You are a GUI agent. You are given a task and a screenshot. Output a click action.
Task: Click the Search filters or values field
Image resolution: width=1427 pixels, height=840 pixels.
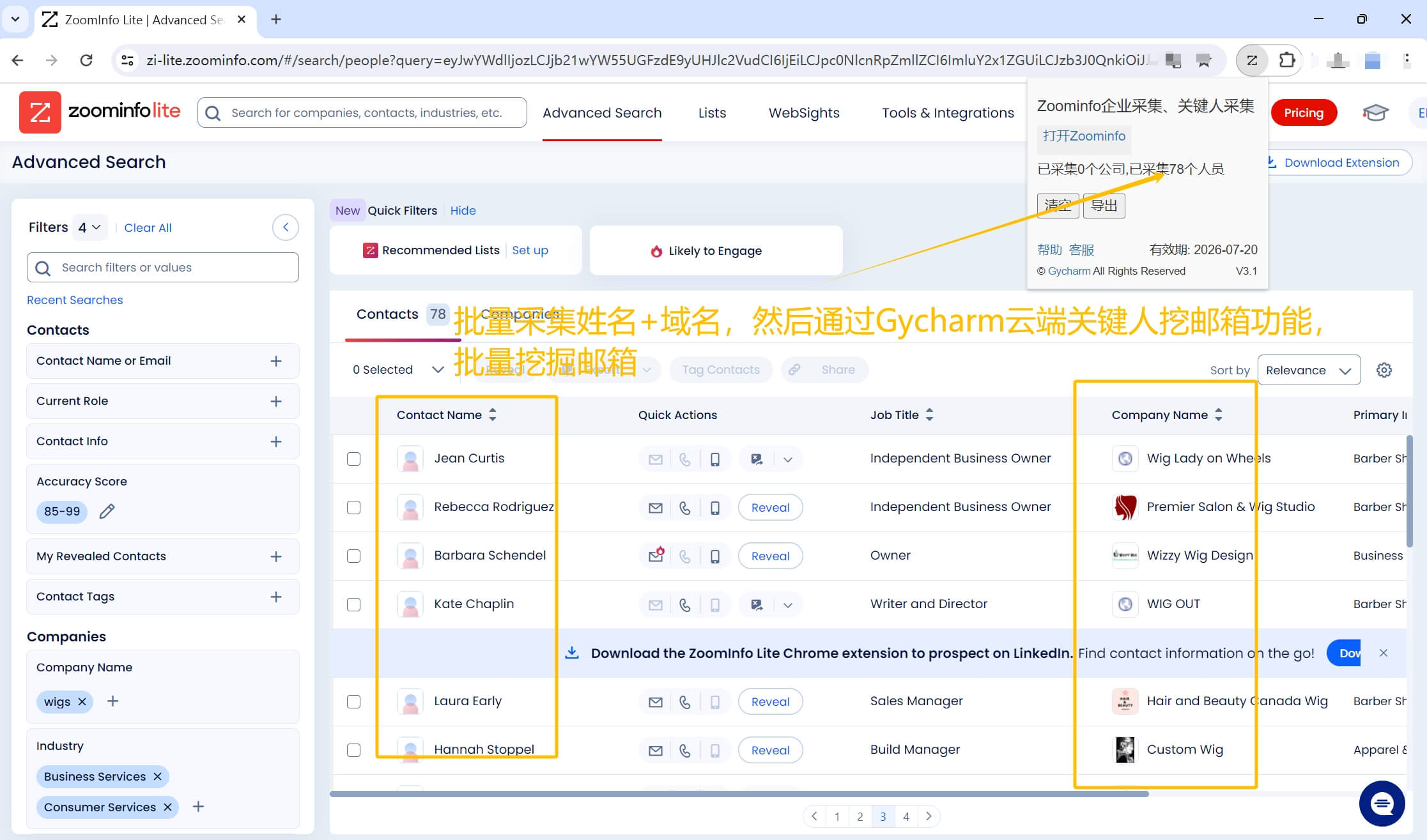[162, 268]
